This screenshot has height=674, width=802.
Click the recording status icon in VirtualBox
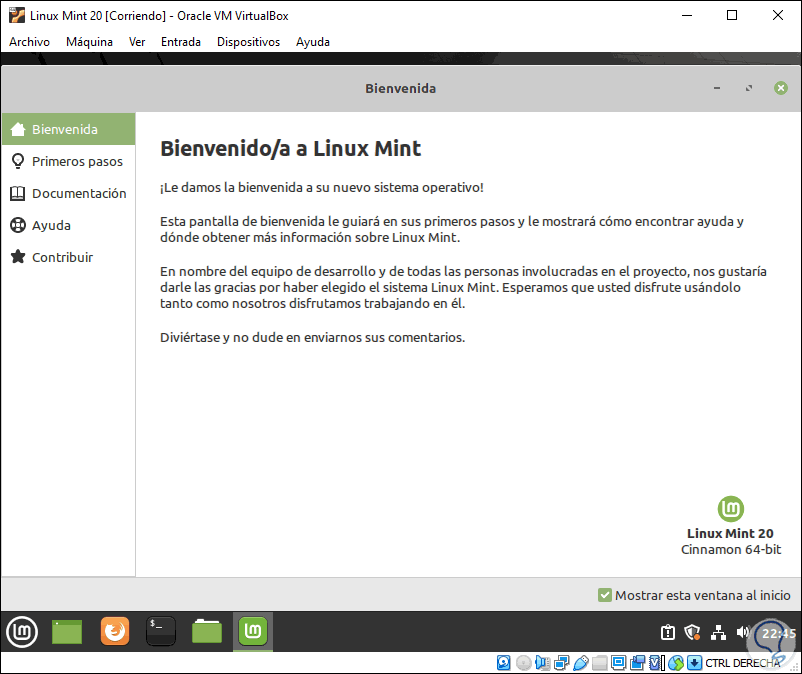pos(637,663)
